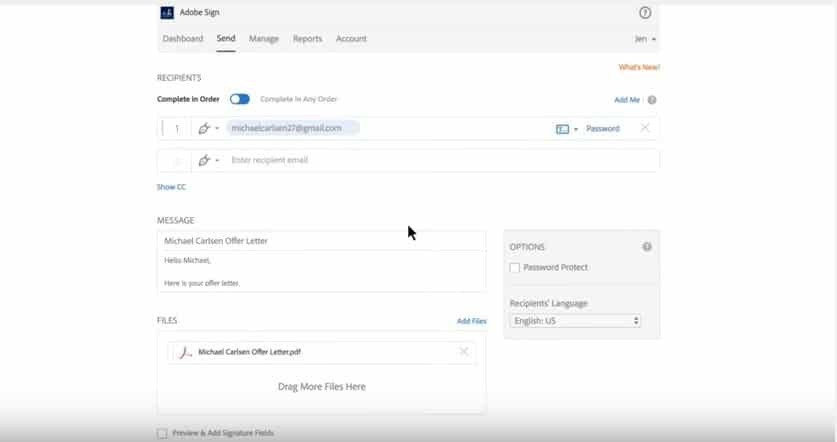Click the help icon next to Add Me
Viewport: 837px width, 442px height.
[x=652, y=100]
